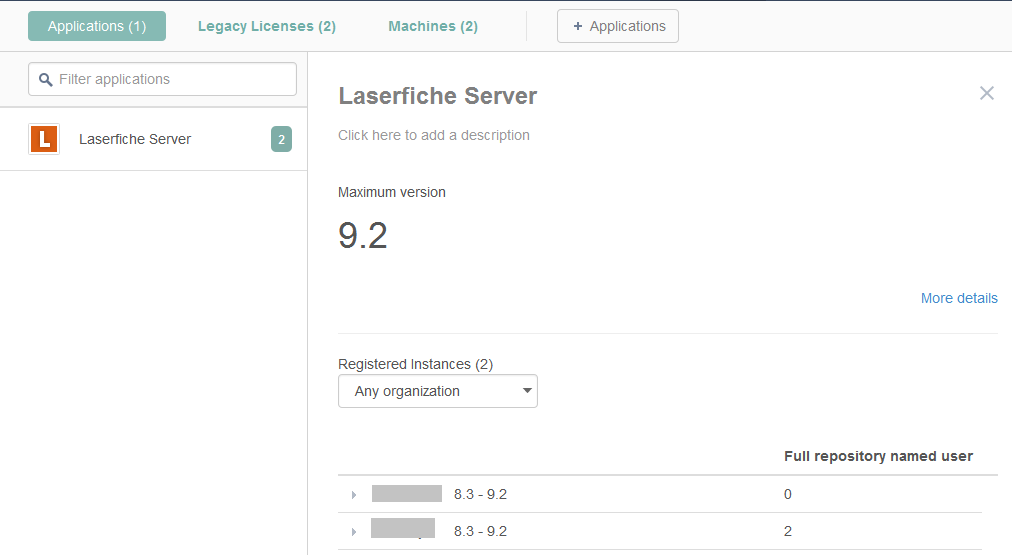This screenshot has height=555, width=1012.
Task: Click the named user count 2 in table
Action: pyautogui.click(x=787, y=531)
